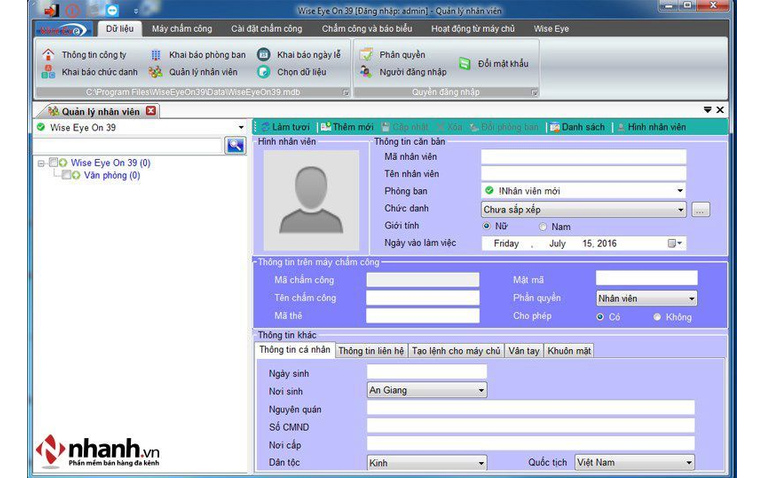Screen dimensions: 765x478
Task: Click the Mật mã input field
Action: 646,279
